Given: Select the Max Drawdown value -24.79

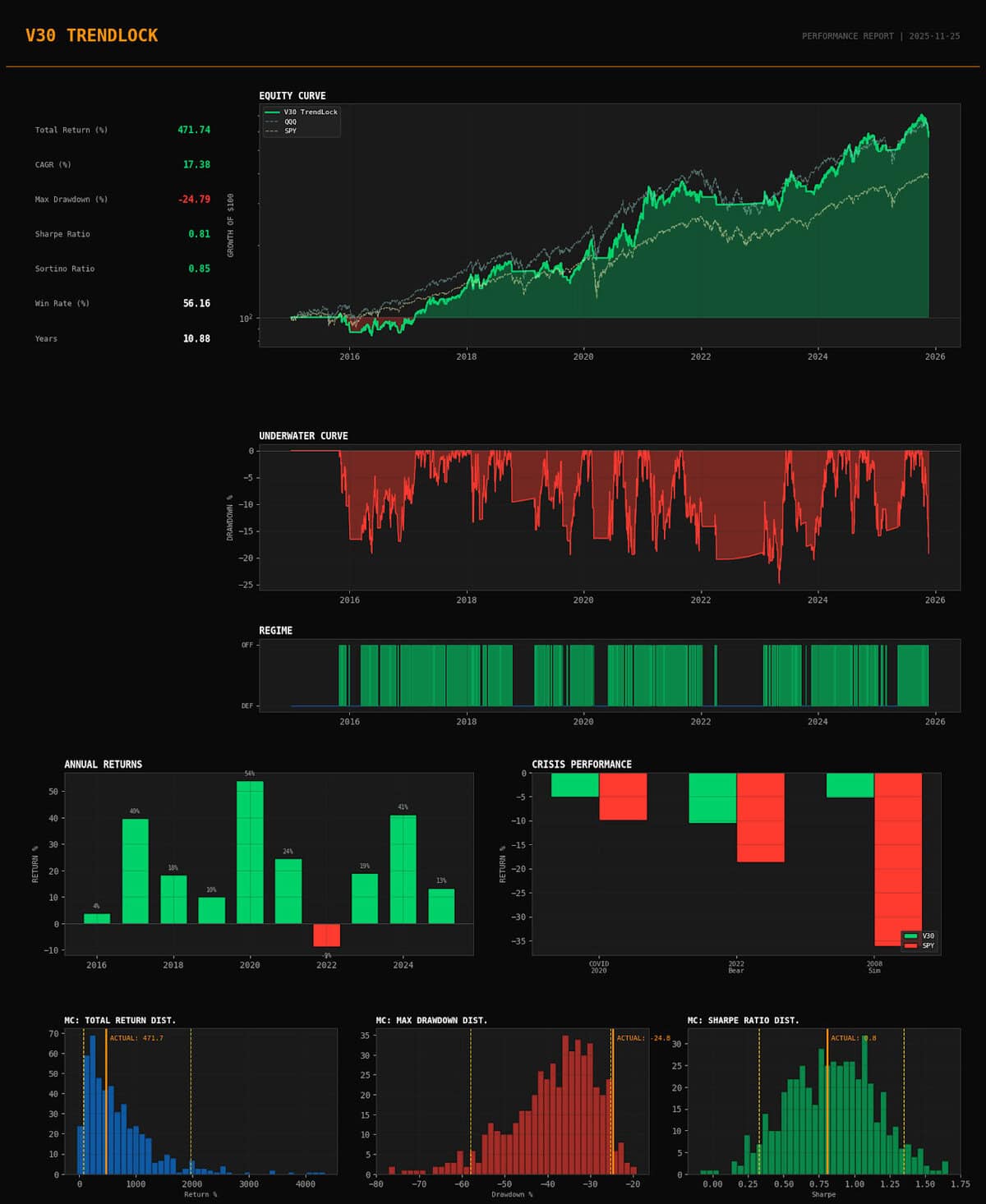Looking at the screenshot, I should pos(194,200).
